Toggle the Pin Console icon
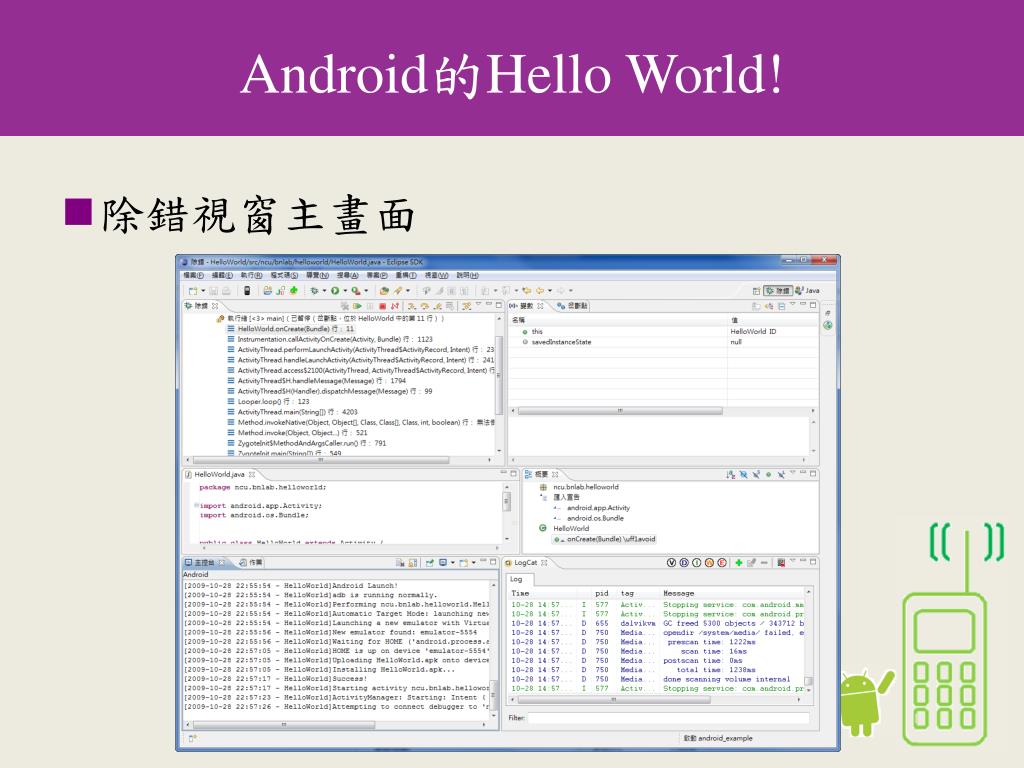The height and width of the screenshot is (768, 1024). pyautogui.click(x=430, y=562)
